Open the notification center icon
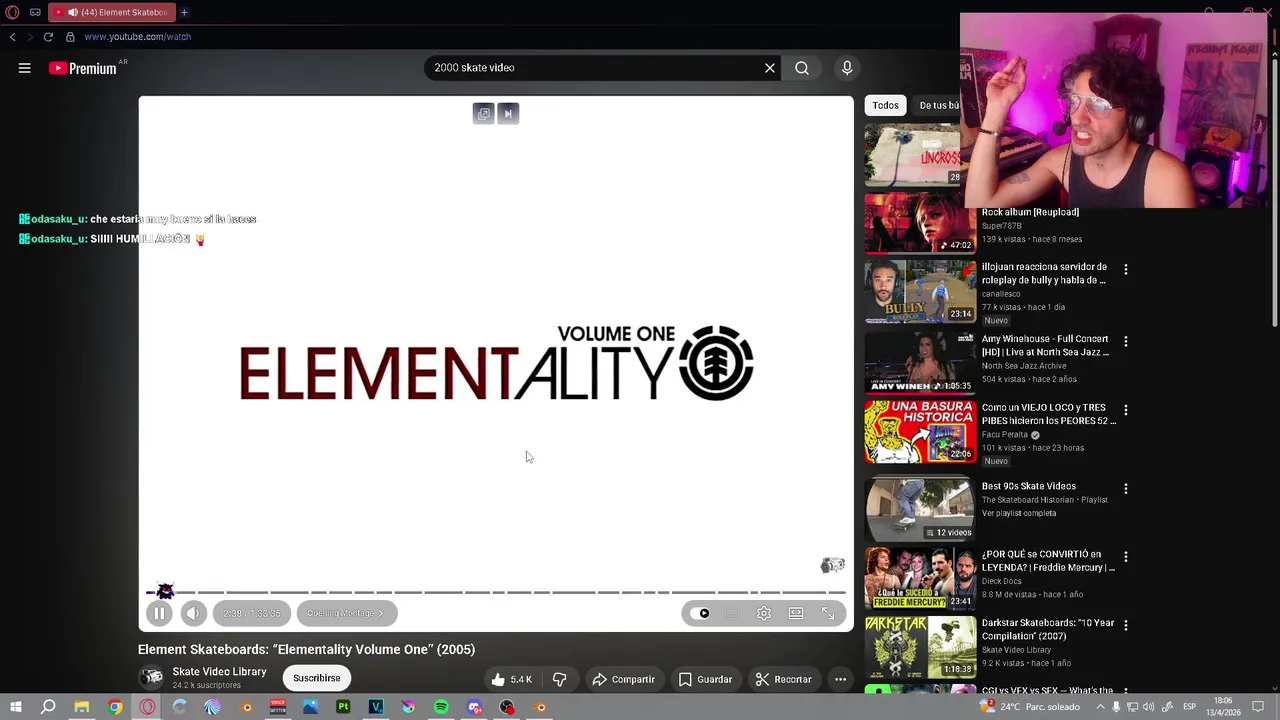 tap(1259, 707)
